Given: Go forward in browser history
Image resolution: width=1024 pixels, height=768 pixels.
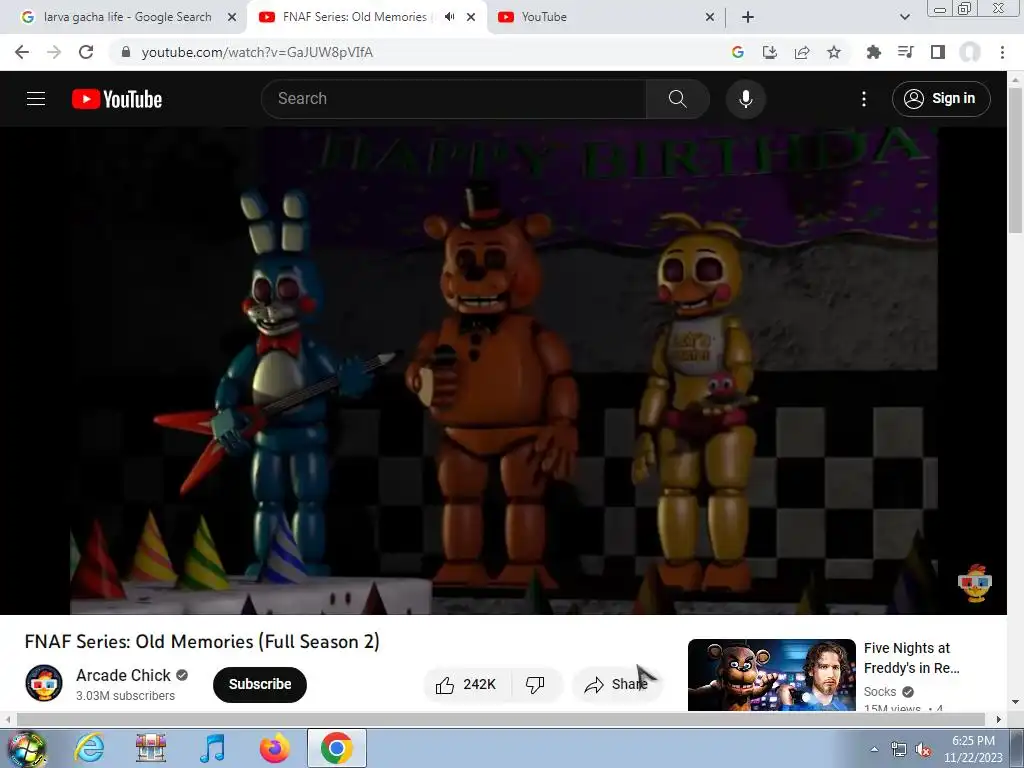Looking at the screenshot, I should (x=54, y=52).
